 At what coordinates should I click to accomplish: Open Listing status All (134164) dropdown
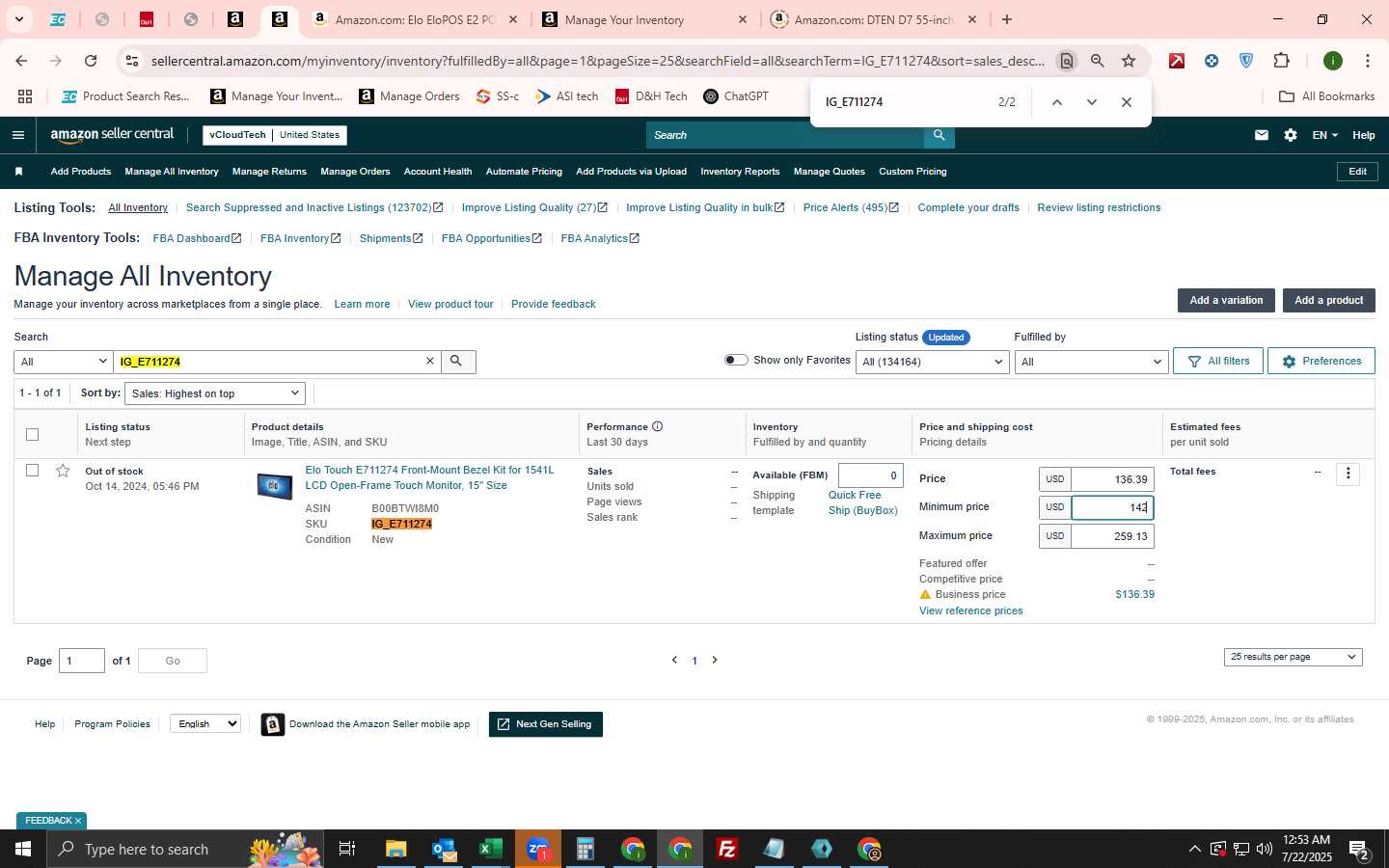[933, 362]
